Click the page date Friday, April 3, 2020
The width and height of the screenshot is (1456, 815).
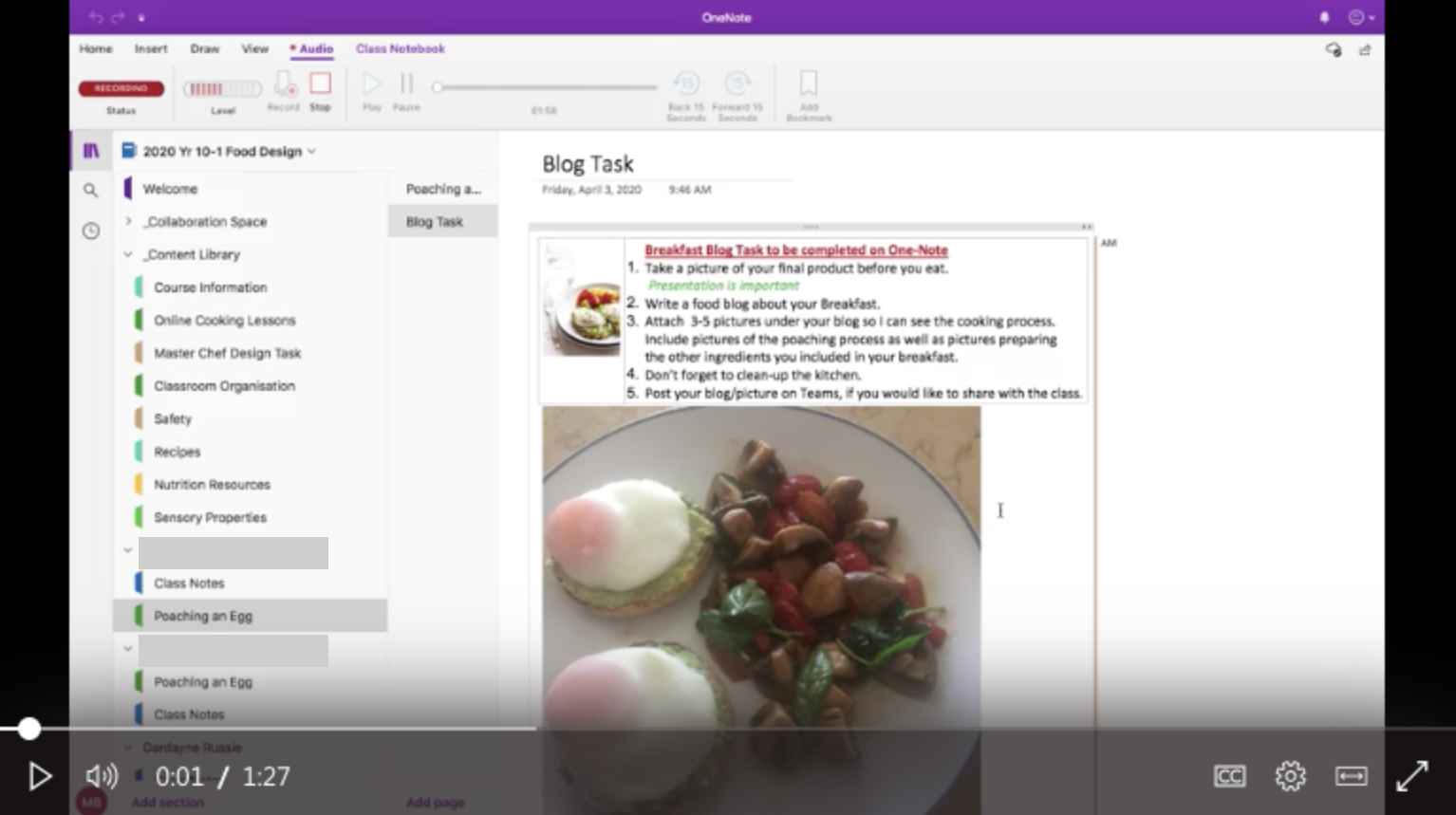click(x=591, y=190)
